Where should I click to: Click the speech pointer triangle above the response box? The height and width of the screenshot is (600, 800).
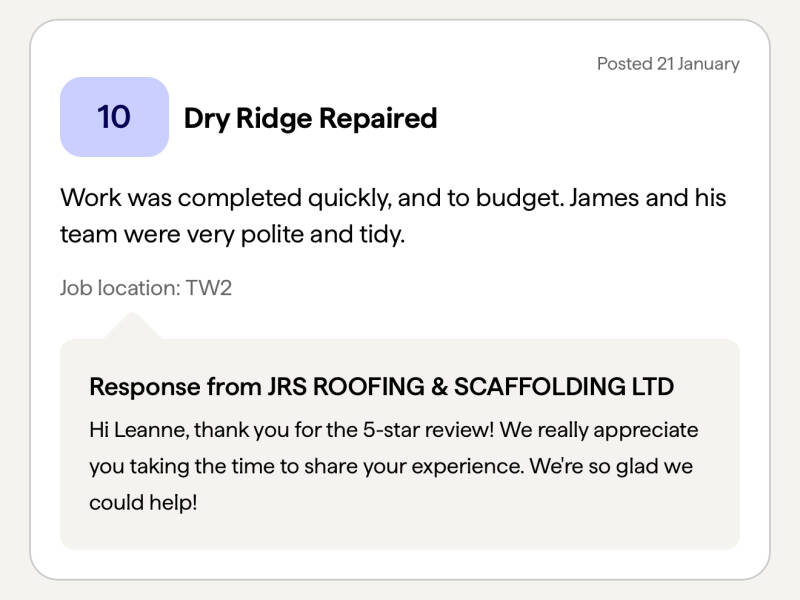tap(131, 326)
